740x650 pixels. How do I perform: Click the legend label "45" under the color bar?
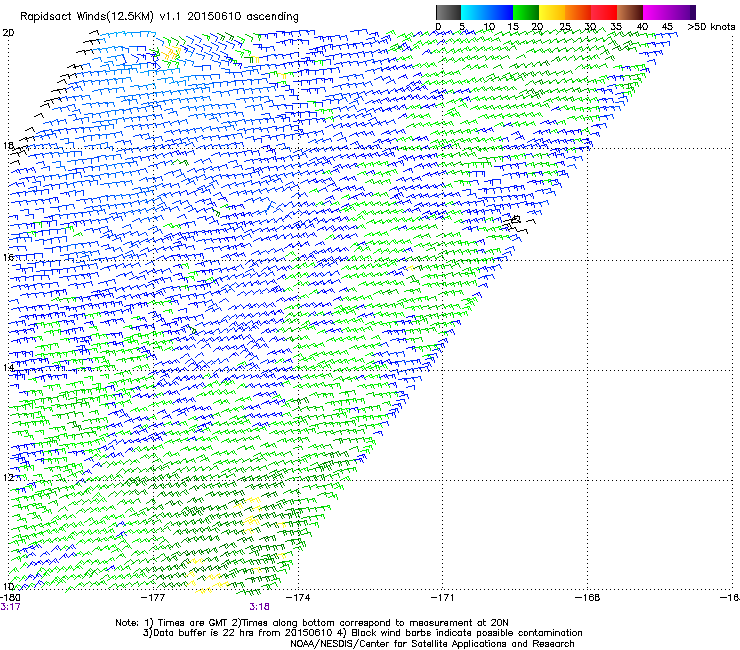(x=667, y=26)
